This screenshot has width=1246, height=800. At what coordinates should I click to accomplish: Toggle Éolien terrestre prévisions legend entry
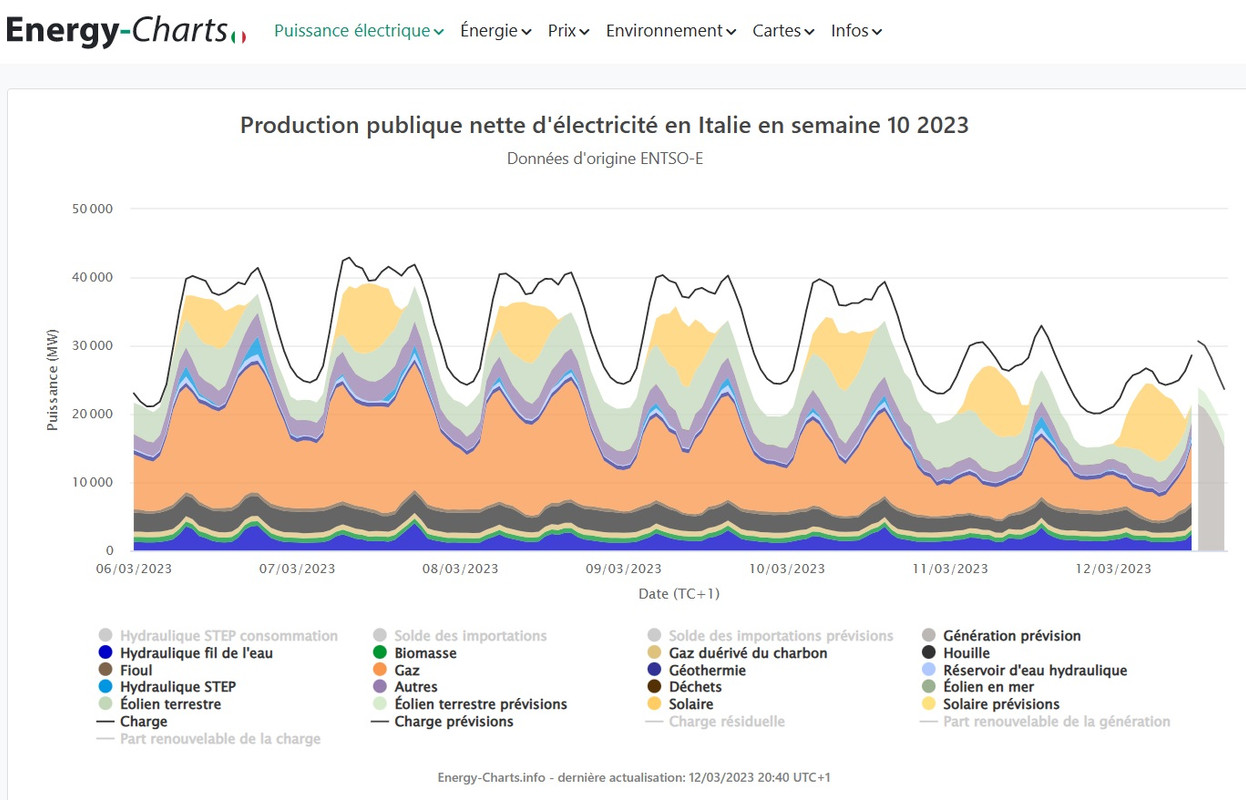[469, 704]
